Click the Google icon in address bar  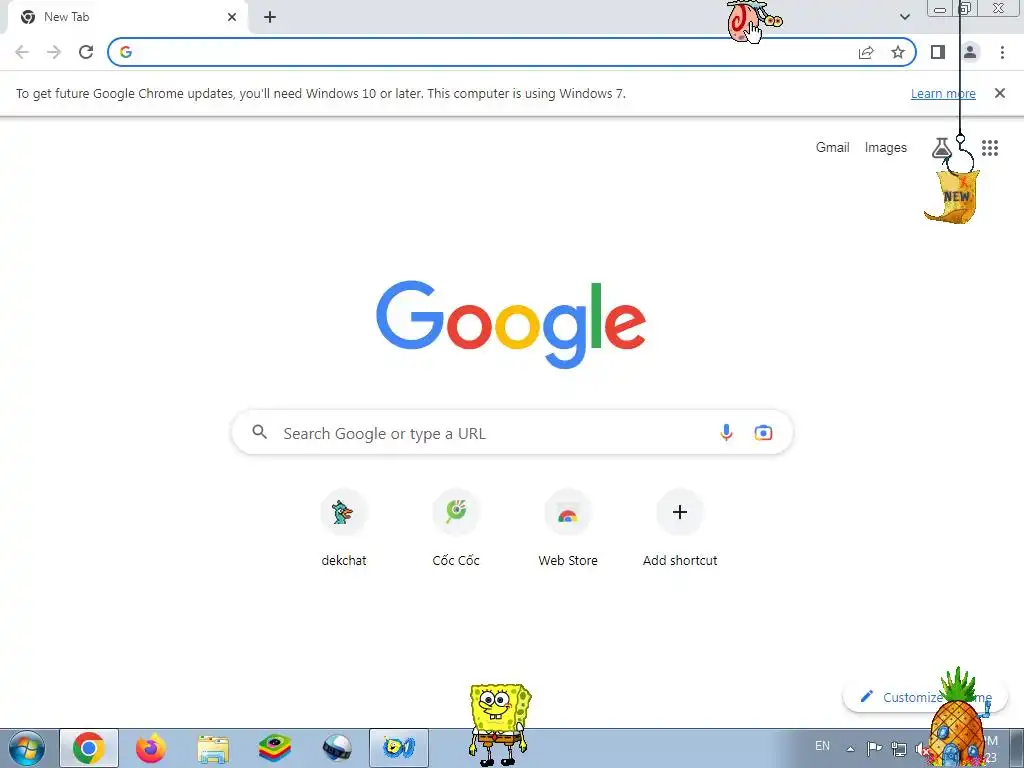click(x=126, y=52)
